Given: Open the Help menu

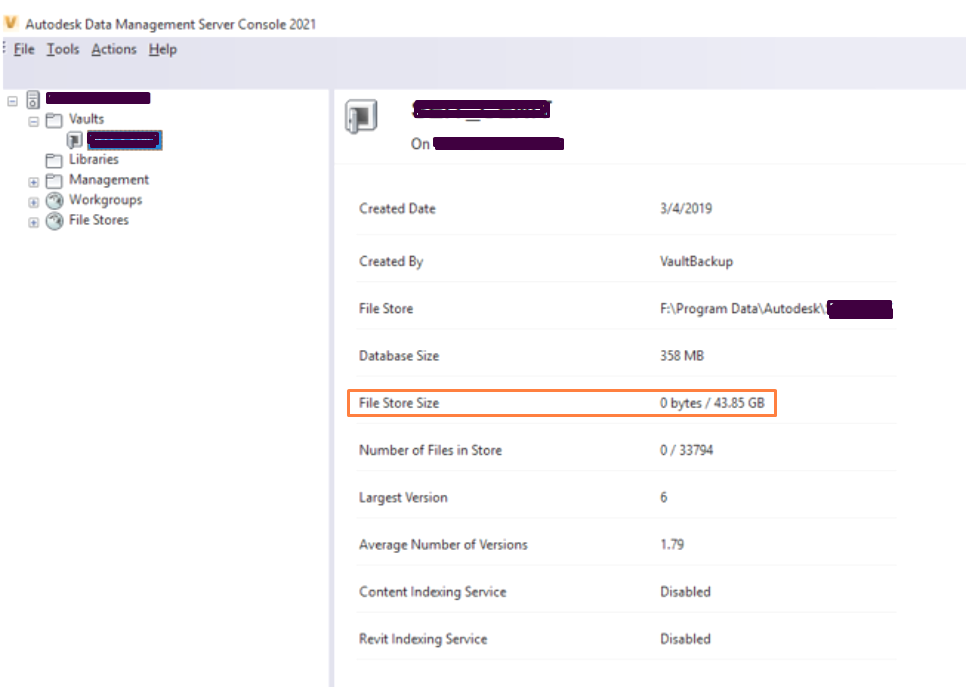Looking at the screenshot, I should (163, 49).
